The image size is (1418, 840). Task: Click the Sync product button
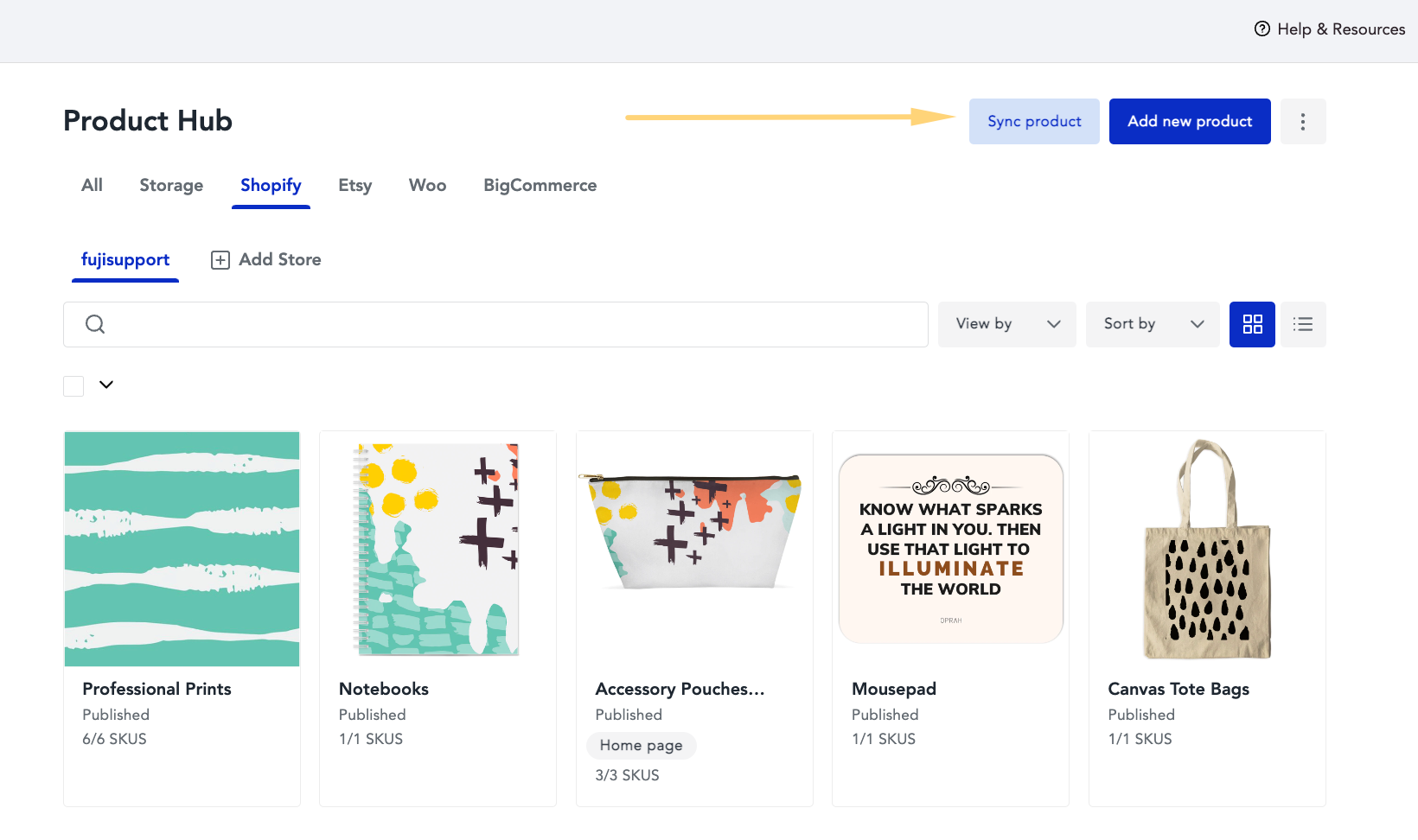tap(1034, 121)
